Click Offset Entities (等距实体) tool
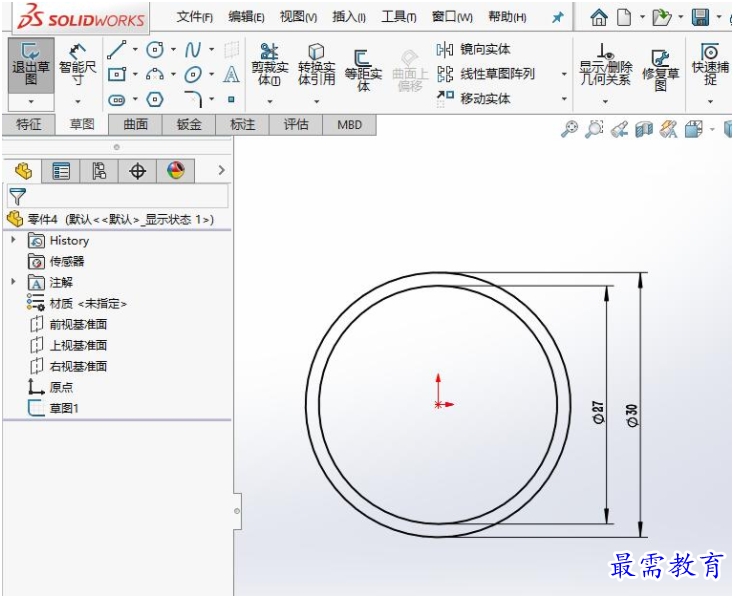The height and width of the screenshot is (597, 732). 363,70
